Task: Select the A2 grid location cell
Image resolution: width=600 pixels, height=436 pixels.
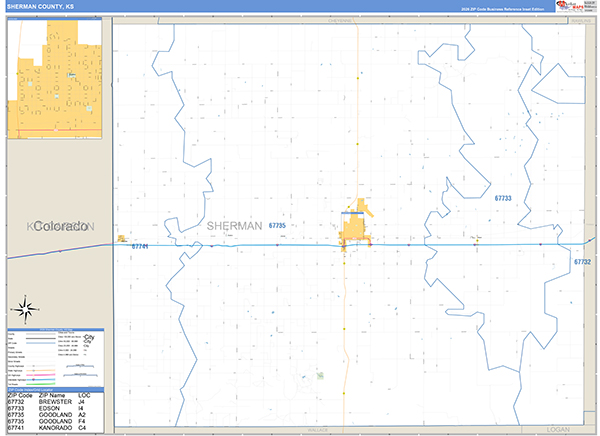Action: pos(82,415)
